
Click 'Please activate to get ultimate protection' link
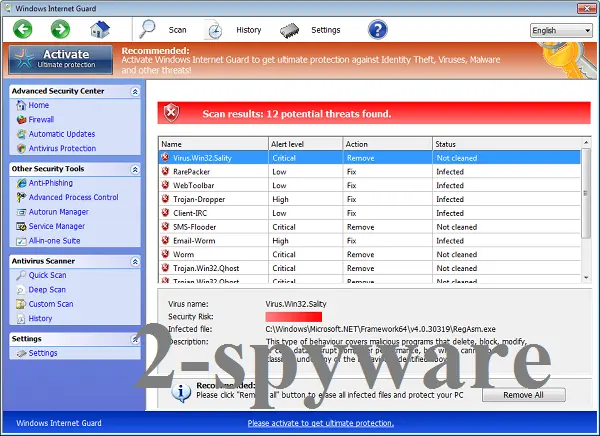[321, 423]
